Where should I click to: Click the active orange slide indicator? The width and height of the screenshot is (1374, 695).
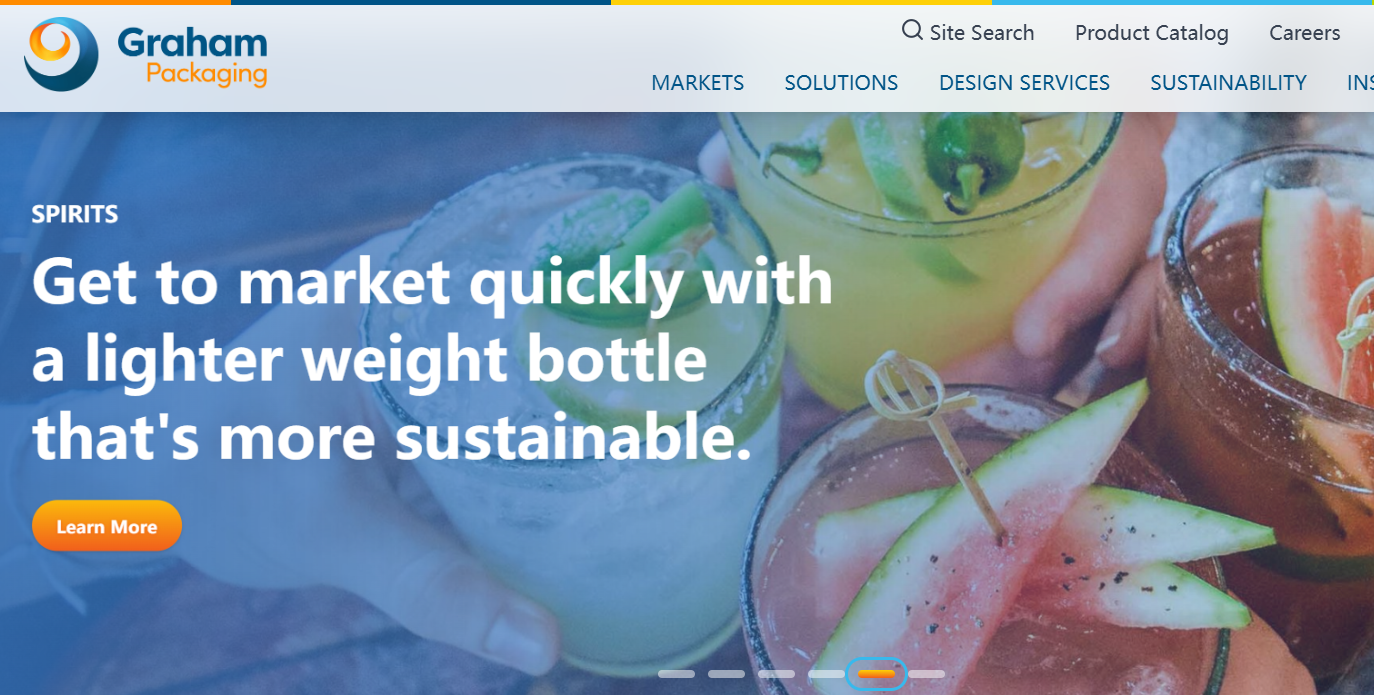876,674
